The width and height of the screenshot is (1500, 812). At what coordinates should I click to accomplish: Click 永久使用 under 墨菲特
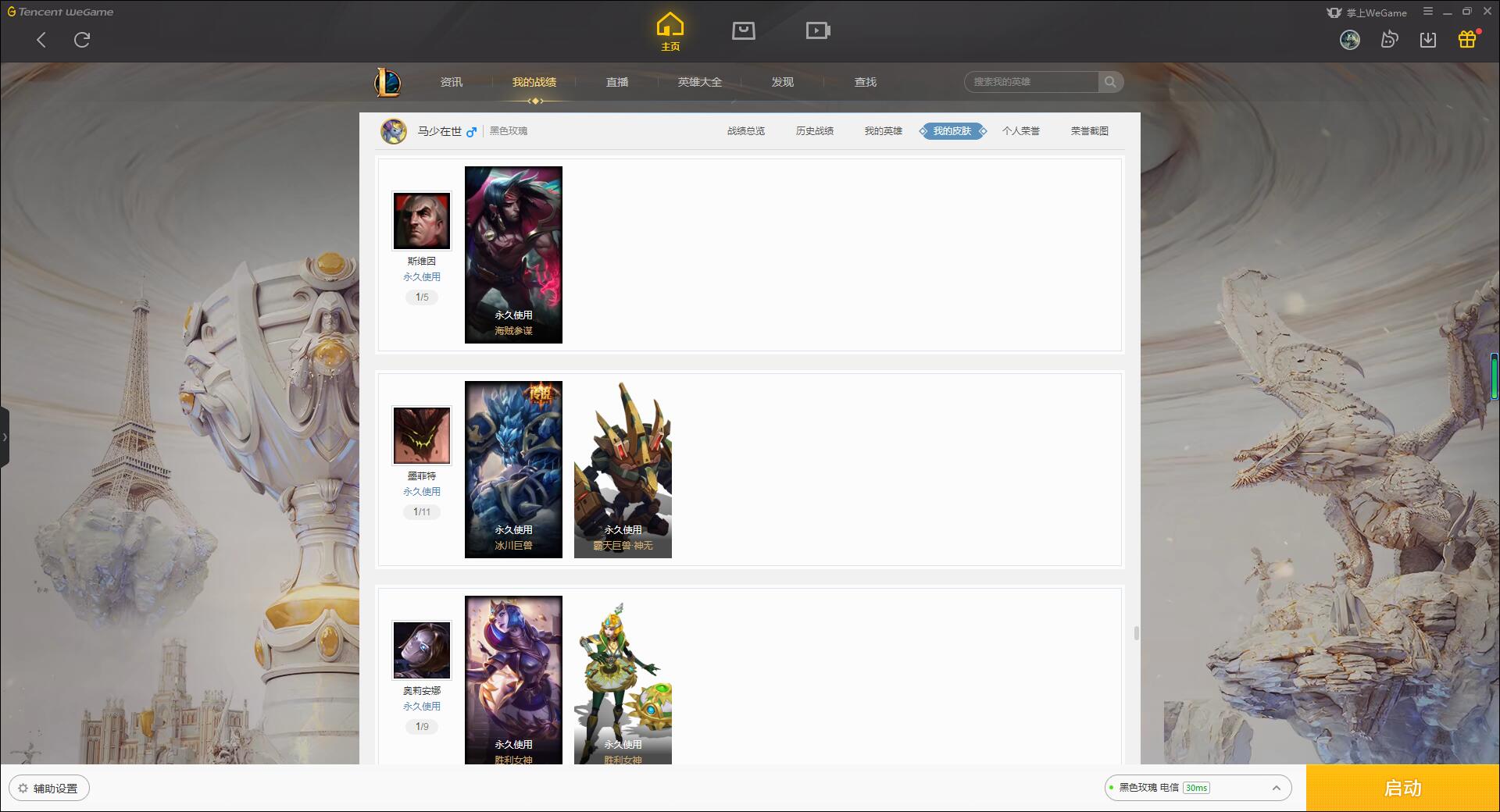422,492
